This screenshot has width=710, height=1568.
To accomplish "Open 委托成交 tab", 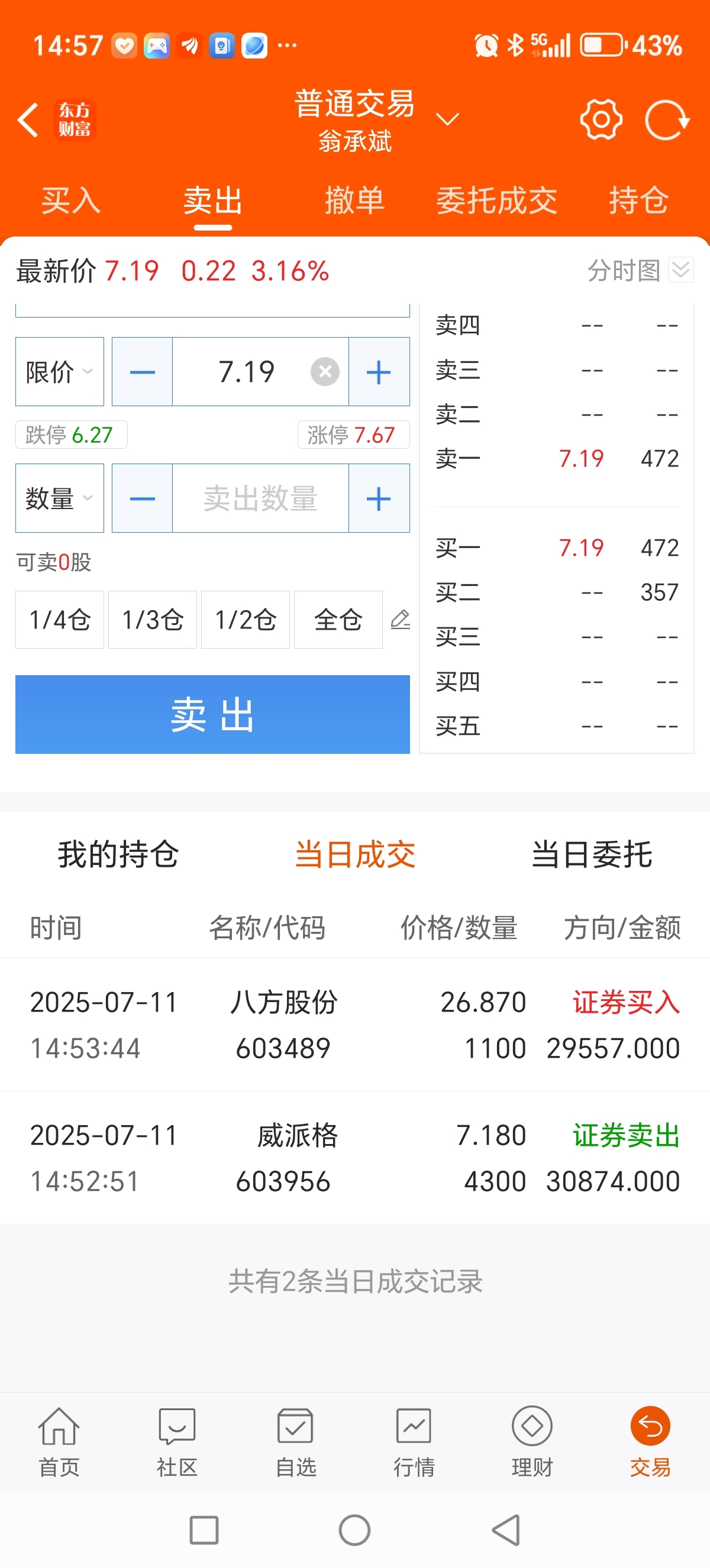I will pyautogui.click(x=497, y=200).
